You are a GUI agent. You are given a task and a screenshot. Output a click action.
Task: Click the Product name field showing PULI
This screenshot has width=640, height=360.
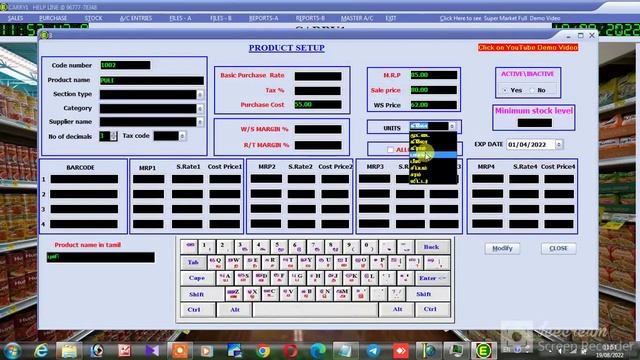point(151,80)
